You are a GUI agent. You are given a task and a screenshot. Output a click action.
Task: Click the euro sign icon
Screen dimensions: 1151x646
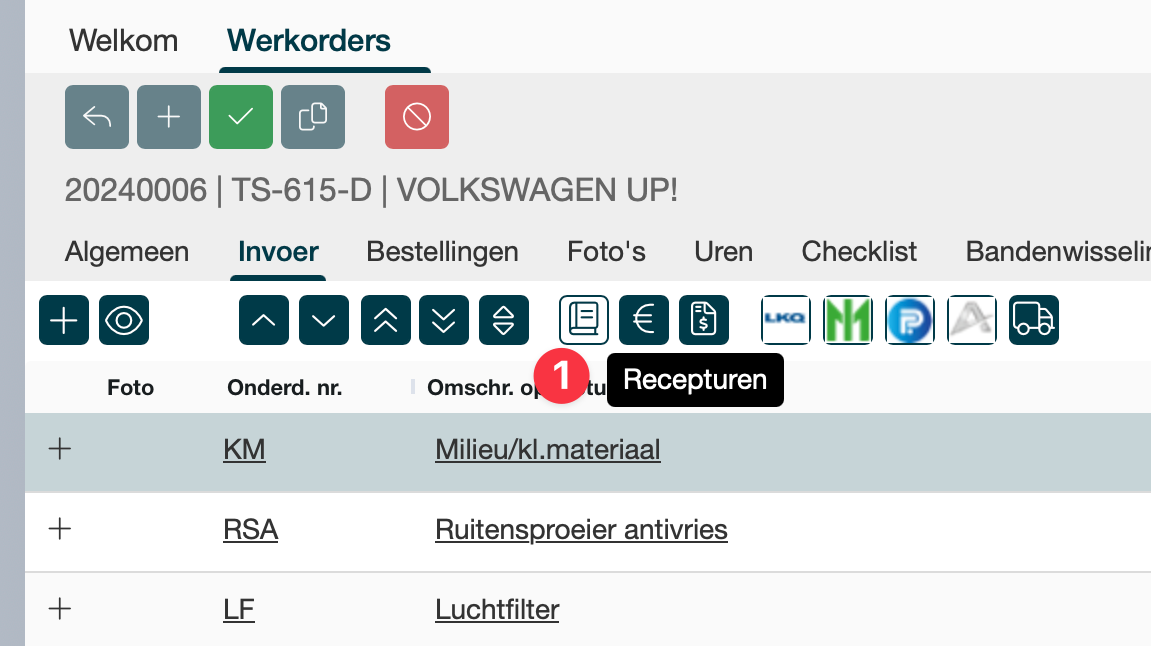click(644, 320)
